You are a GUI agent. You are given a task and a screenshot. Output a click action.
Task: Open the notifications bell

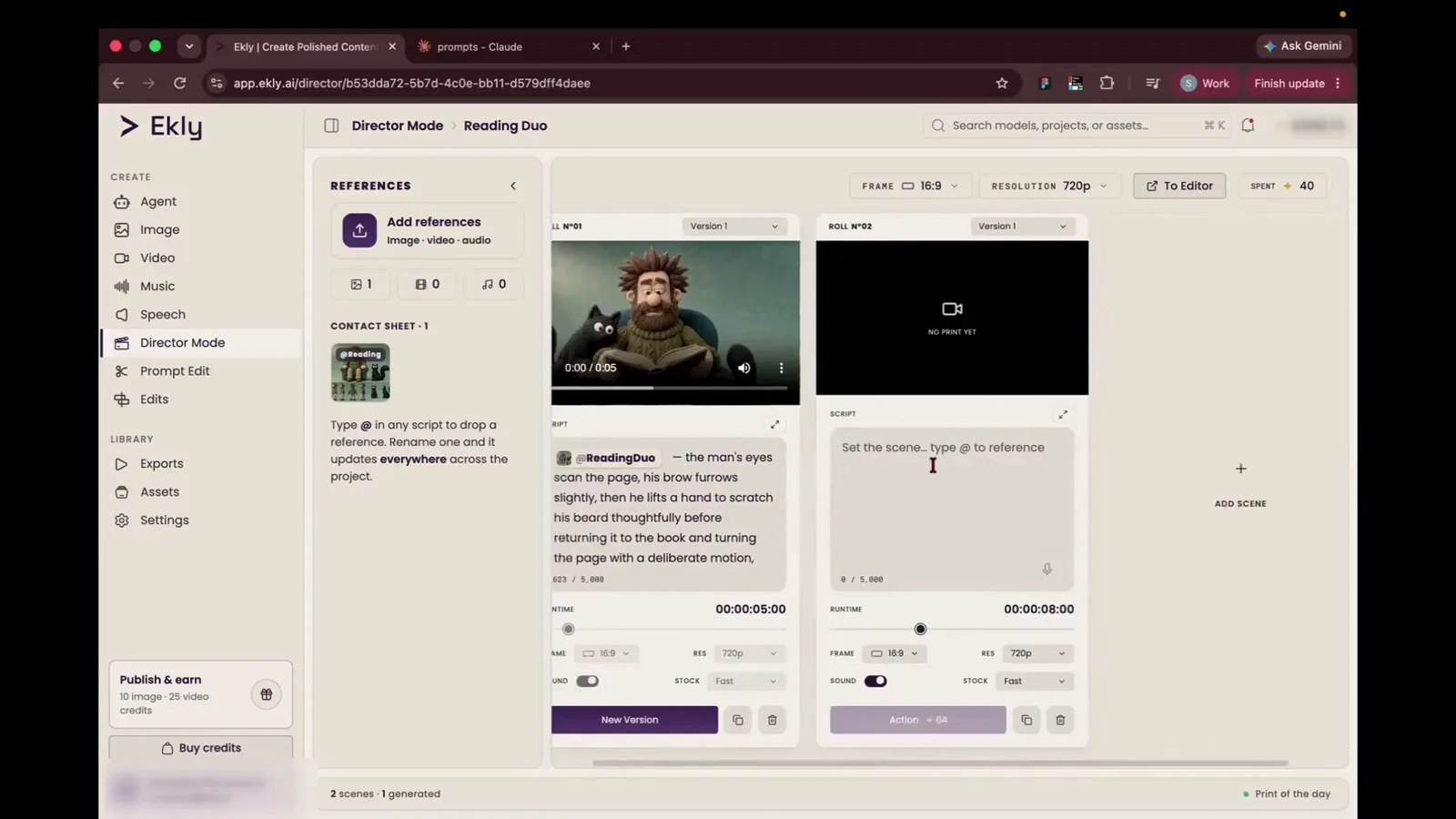(1248, 126)
